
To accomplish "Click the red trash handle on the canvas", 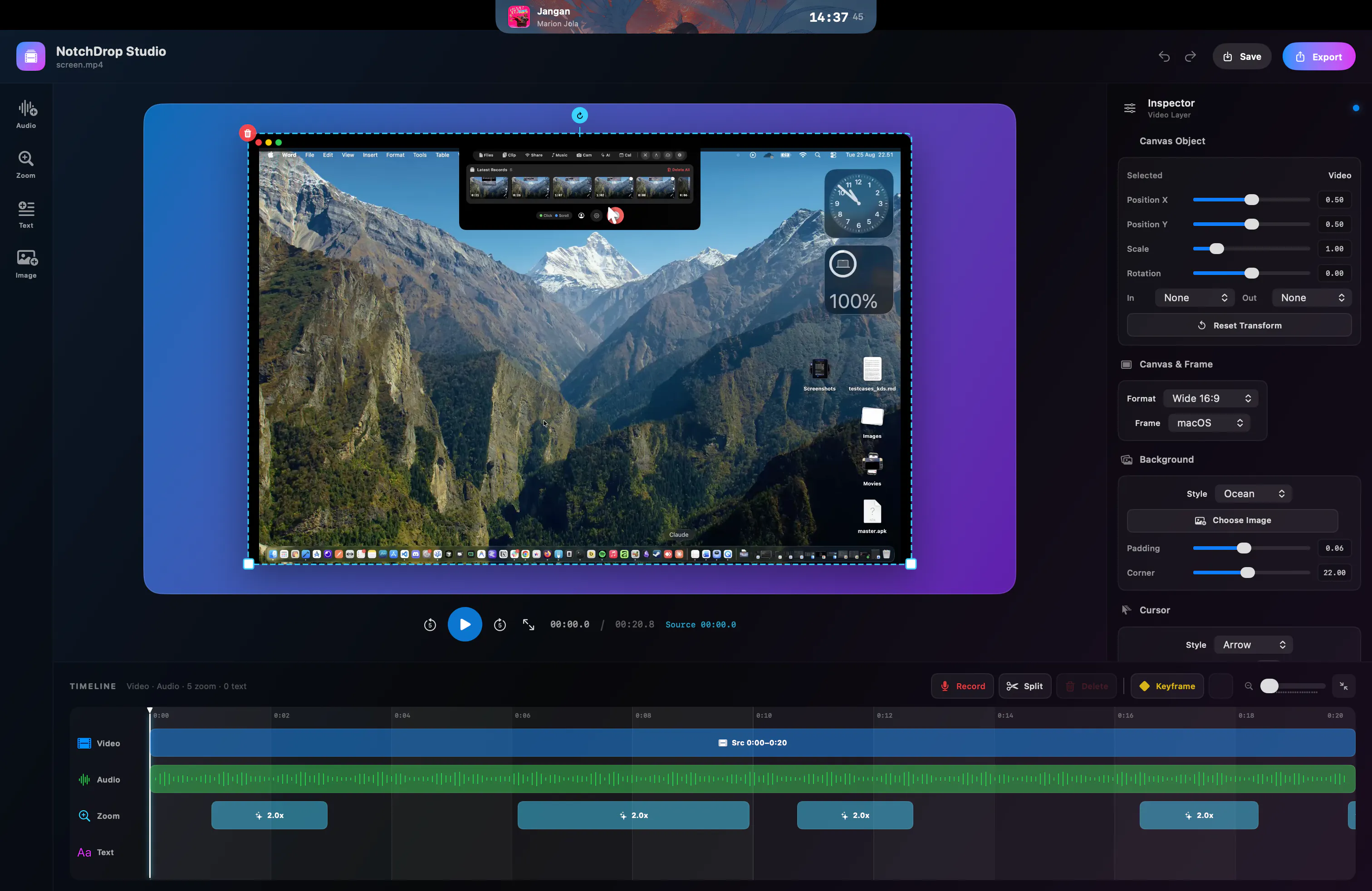I will (x=247, y=133).
